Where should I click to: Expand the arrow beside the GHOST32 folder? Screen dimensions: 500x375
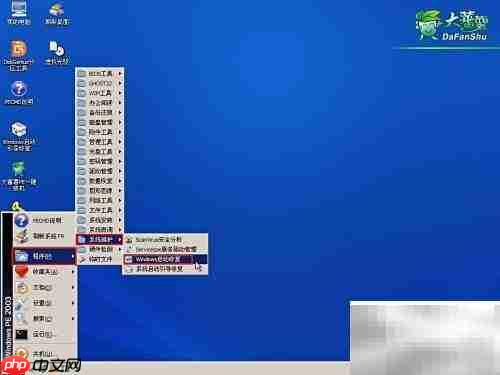coord(120,83)
